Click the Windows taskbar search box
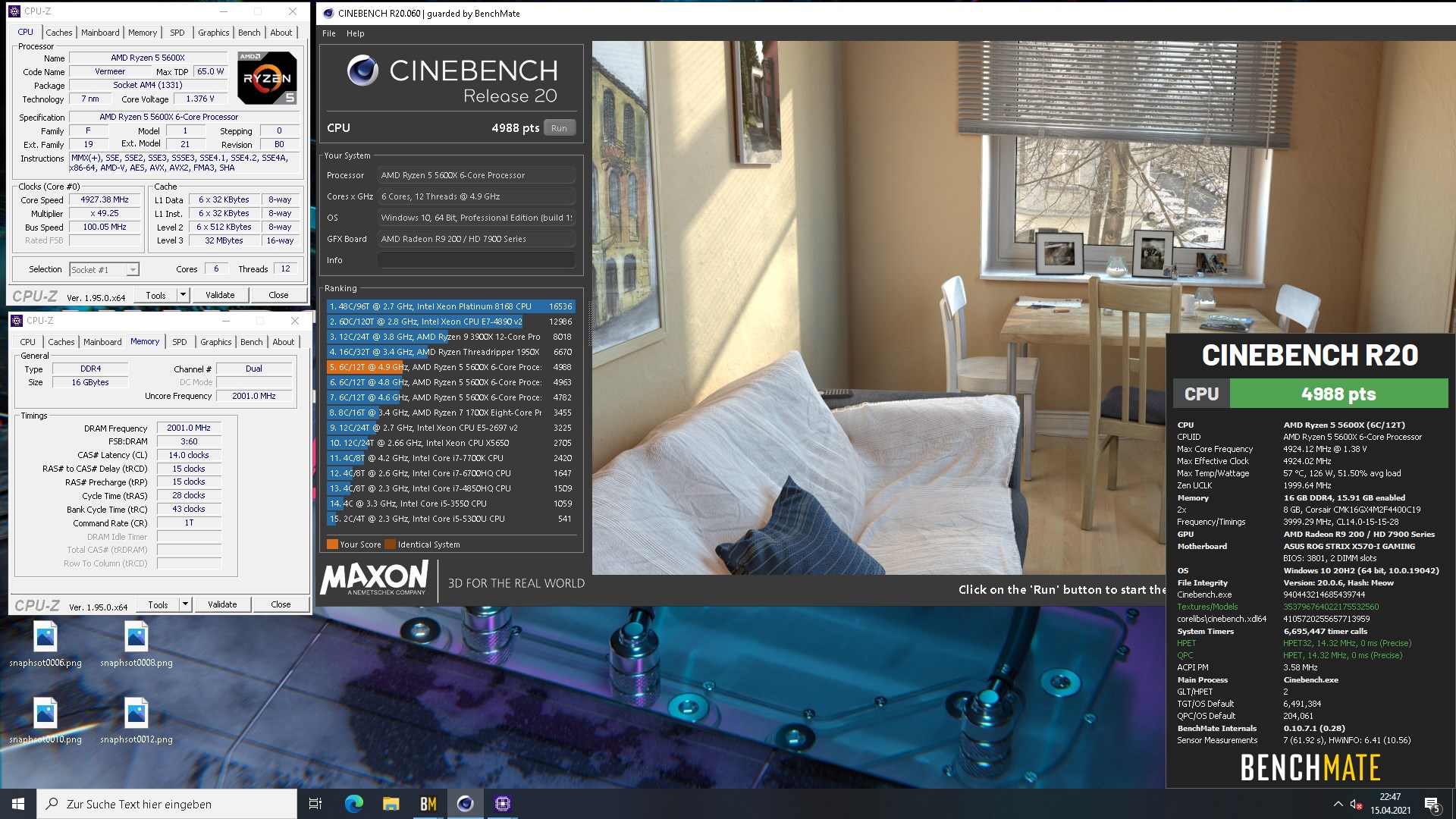Image resolution: width=1456 pixels, height=819 pixels. click(x=167, y=804)
